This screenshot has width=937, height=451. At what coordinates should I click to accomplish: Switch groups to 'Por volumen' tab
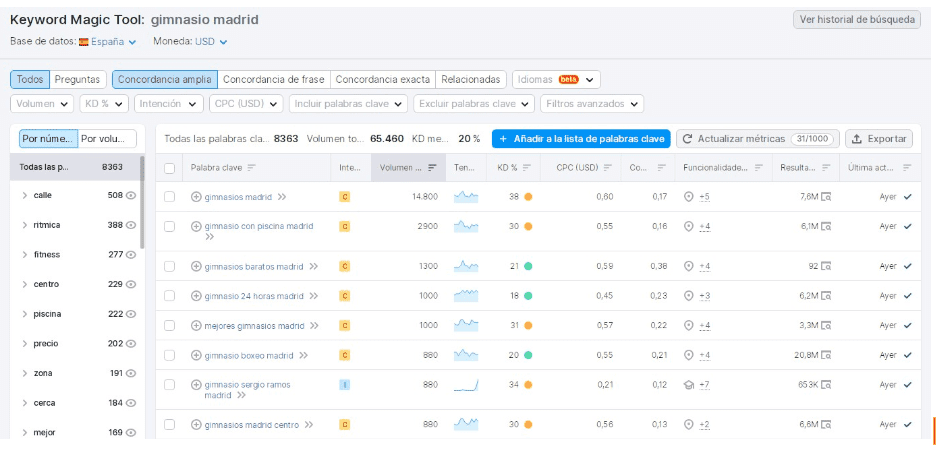coord(108,139)
